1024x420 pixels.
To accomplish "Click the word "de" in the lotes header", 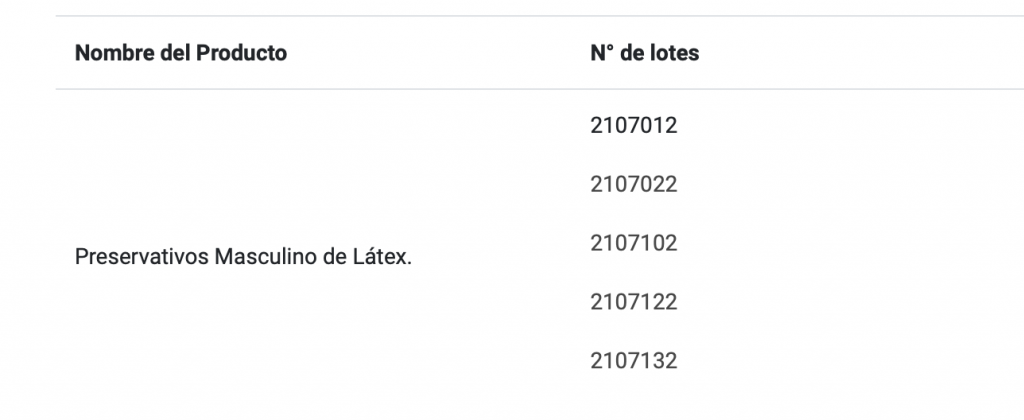I will pyautogui.click(x=630, y=53).
